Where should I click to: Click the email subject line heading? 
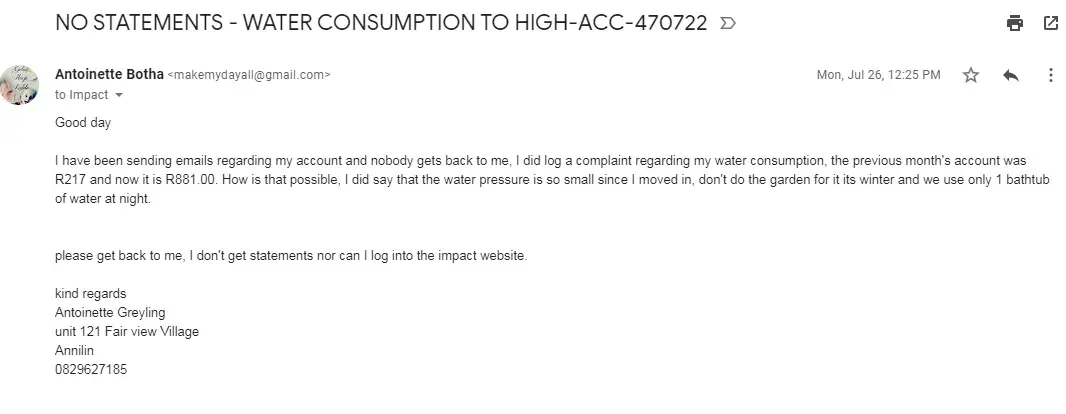(381, 23)
